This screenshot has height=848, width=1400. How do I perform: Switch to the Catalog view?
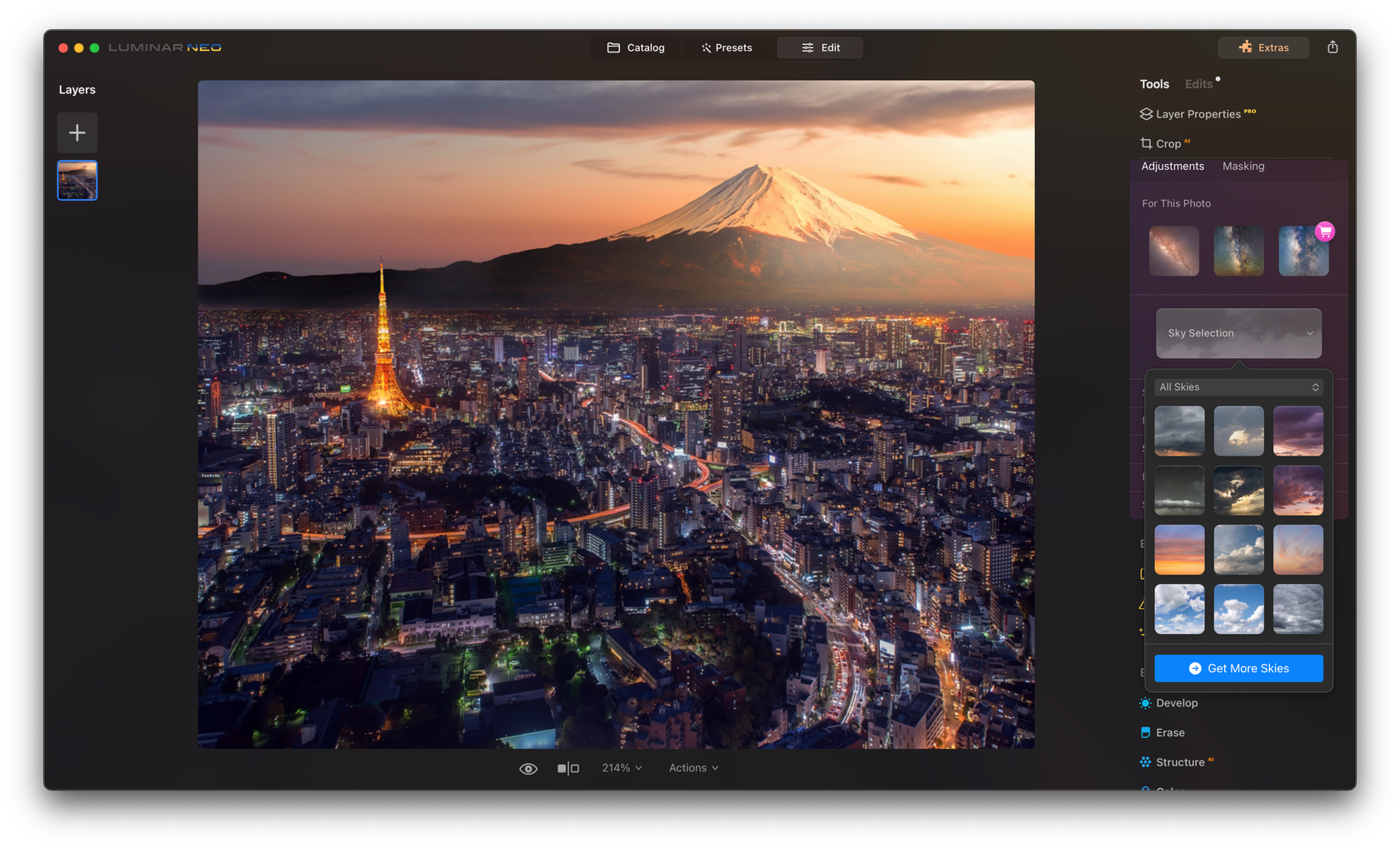[636, 47]
